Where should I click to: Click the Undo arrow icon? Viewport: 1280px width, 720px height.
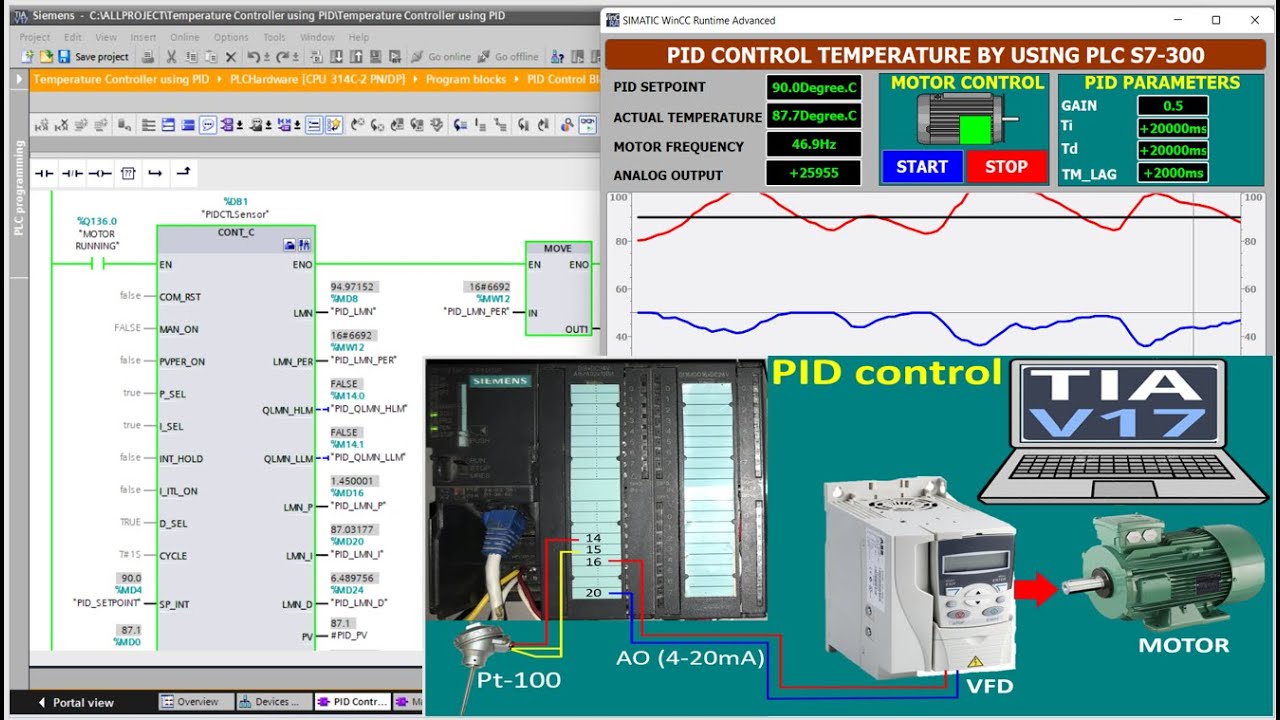point(254,57)
